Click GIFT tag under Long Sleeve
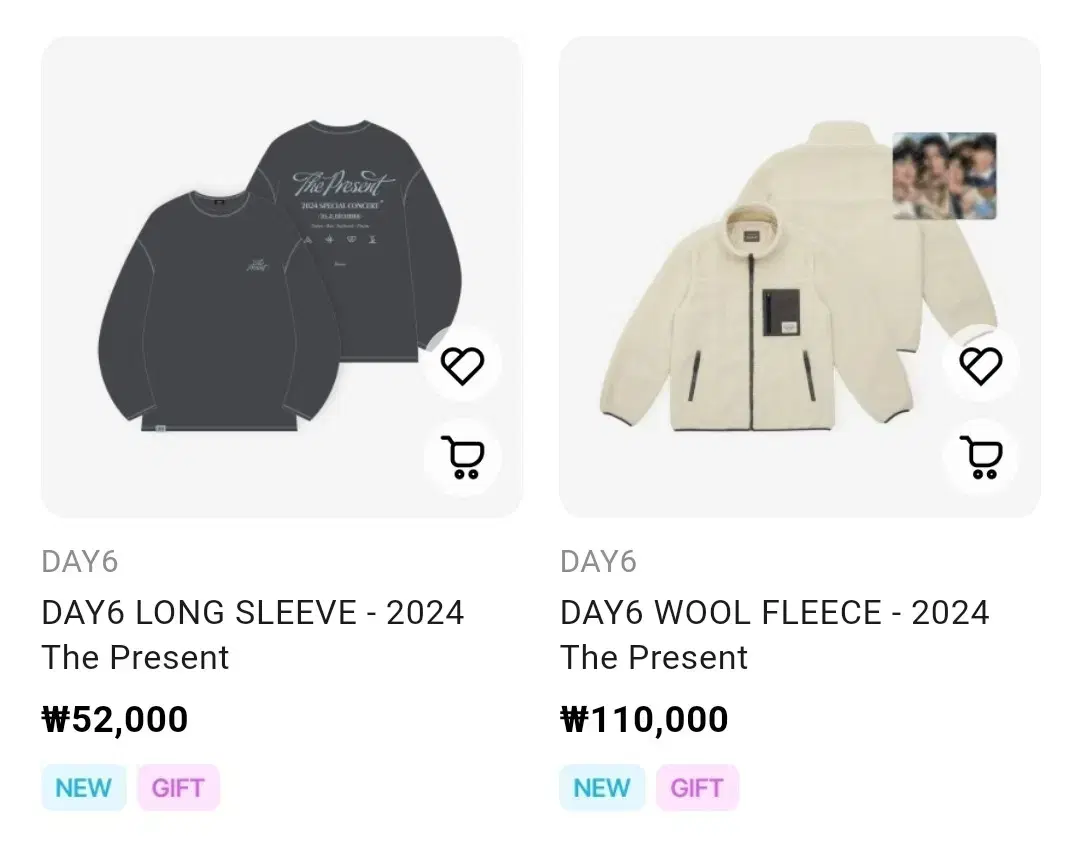1080x847 pixels. click(x=178, y=788)
